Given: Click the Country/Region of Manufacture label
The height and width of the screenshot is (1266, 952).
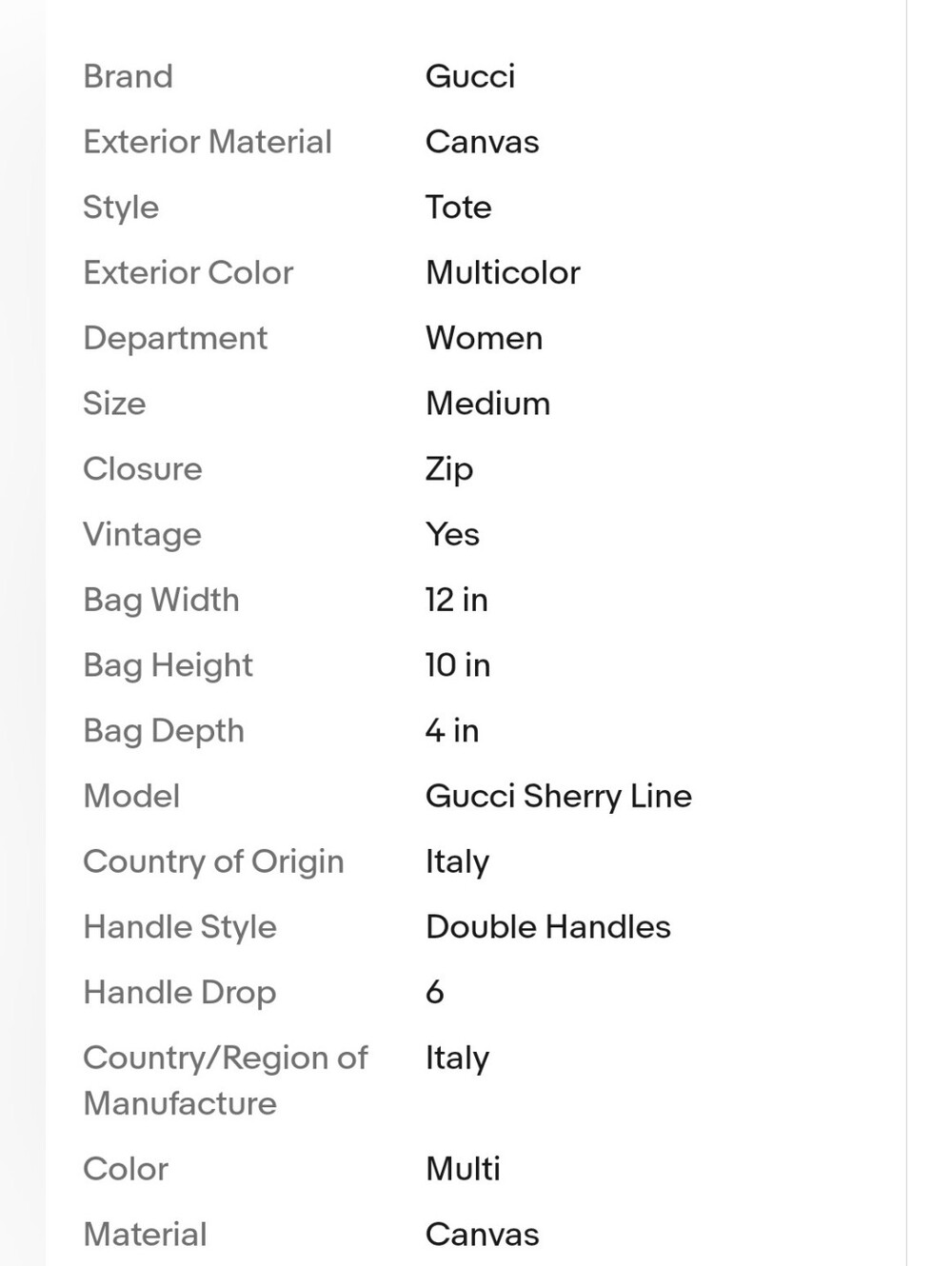Looking at the screenshot, I should [x=225, y=1081].
